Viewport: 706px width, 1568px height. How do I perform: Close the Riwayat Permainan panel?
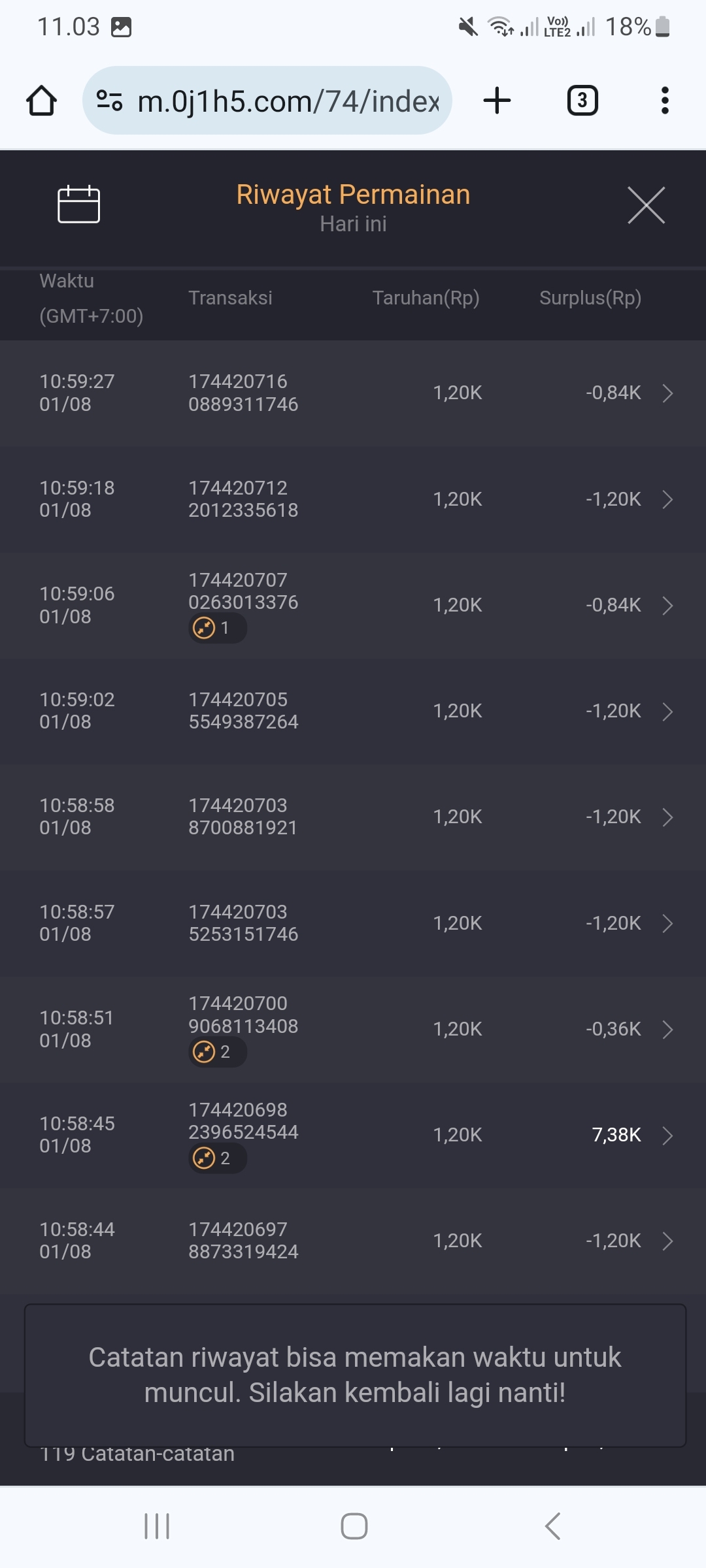646,205
